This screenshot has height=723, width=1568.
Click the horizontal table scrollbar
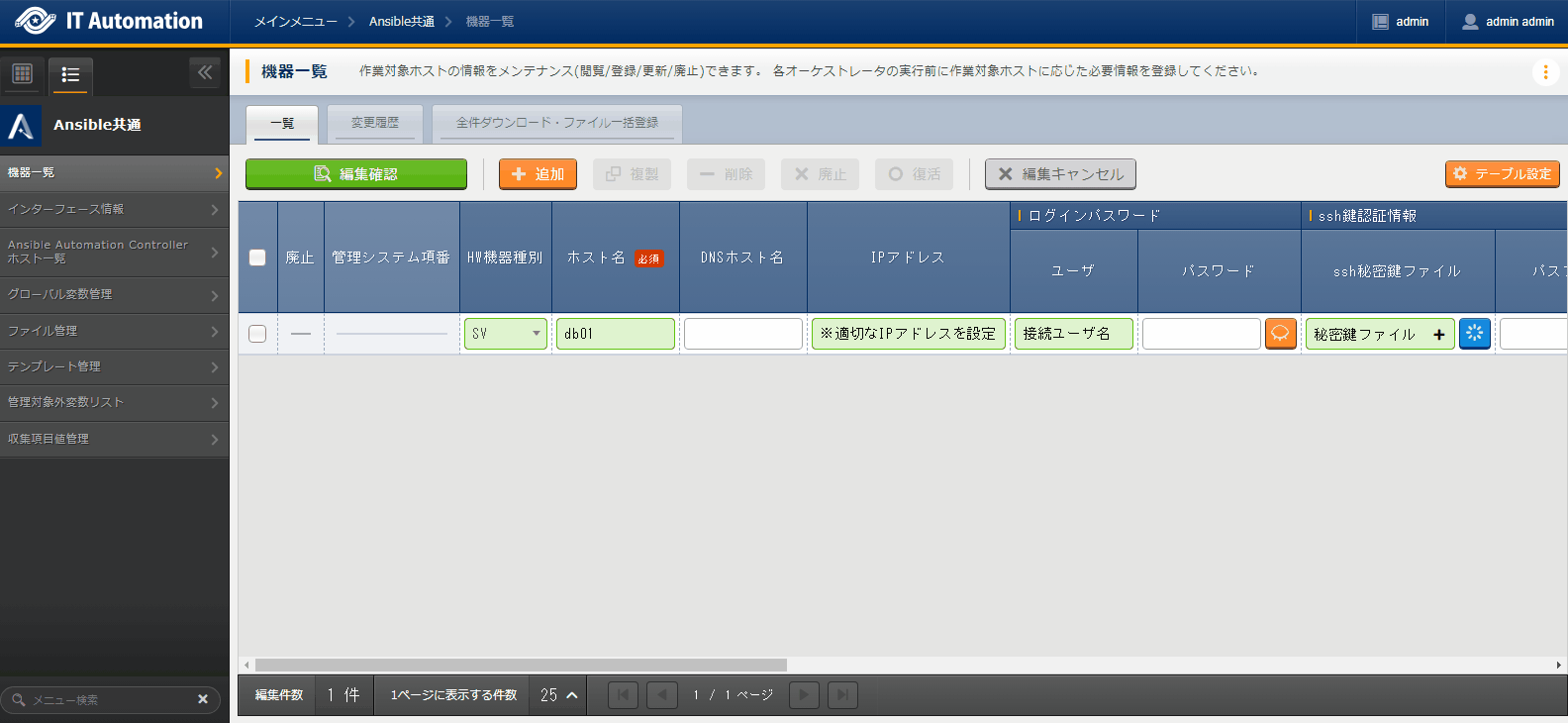click(521, 666)
